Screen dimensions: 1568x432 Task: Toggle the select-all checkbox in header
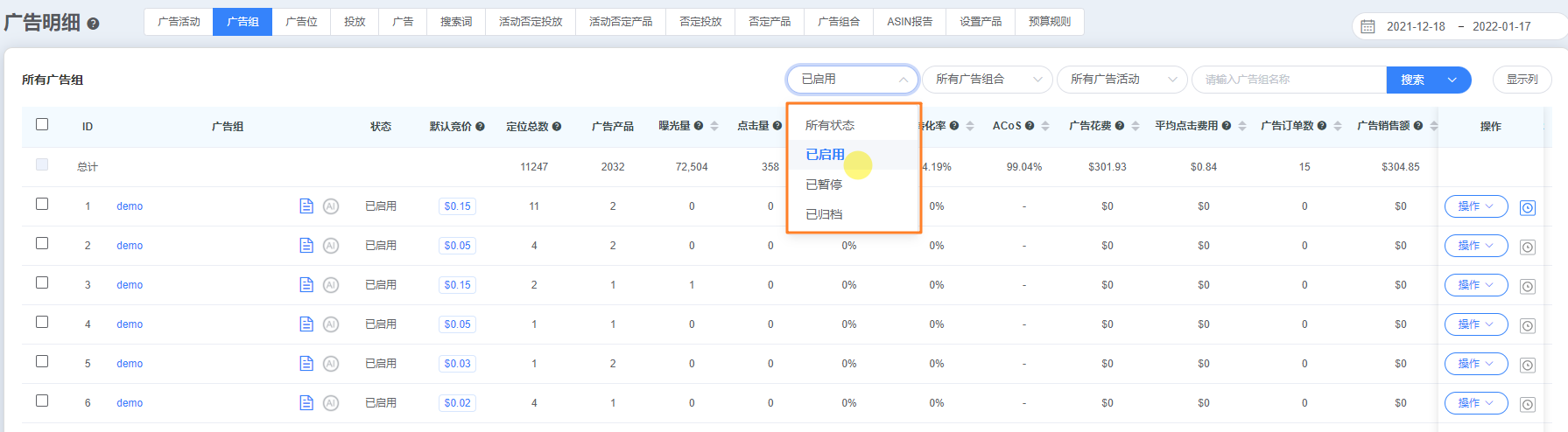pyautogui.click(x=42, y=124)
